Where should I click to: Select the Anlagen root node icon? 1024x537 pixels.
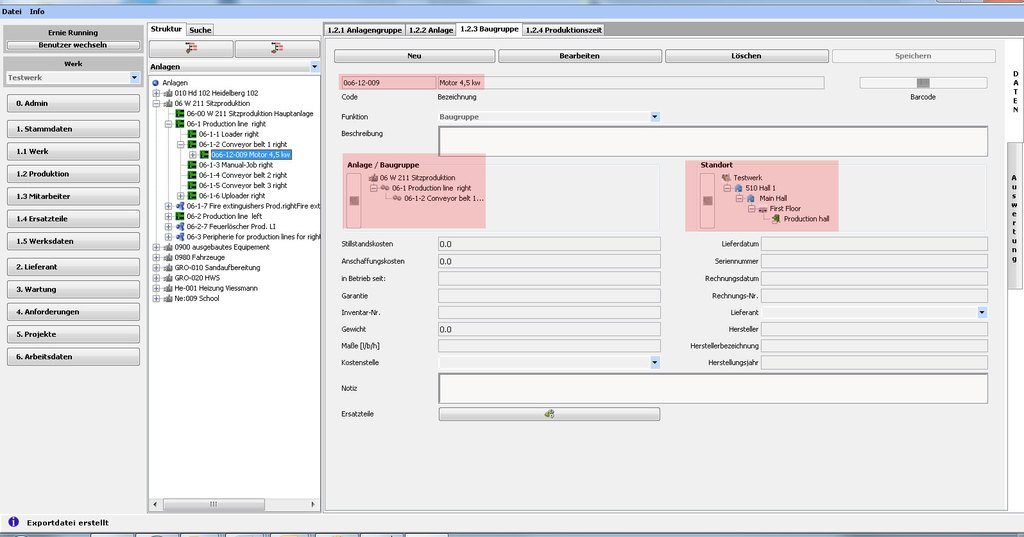click(156, 83)
